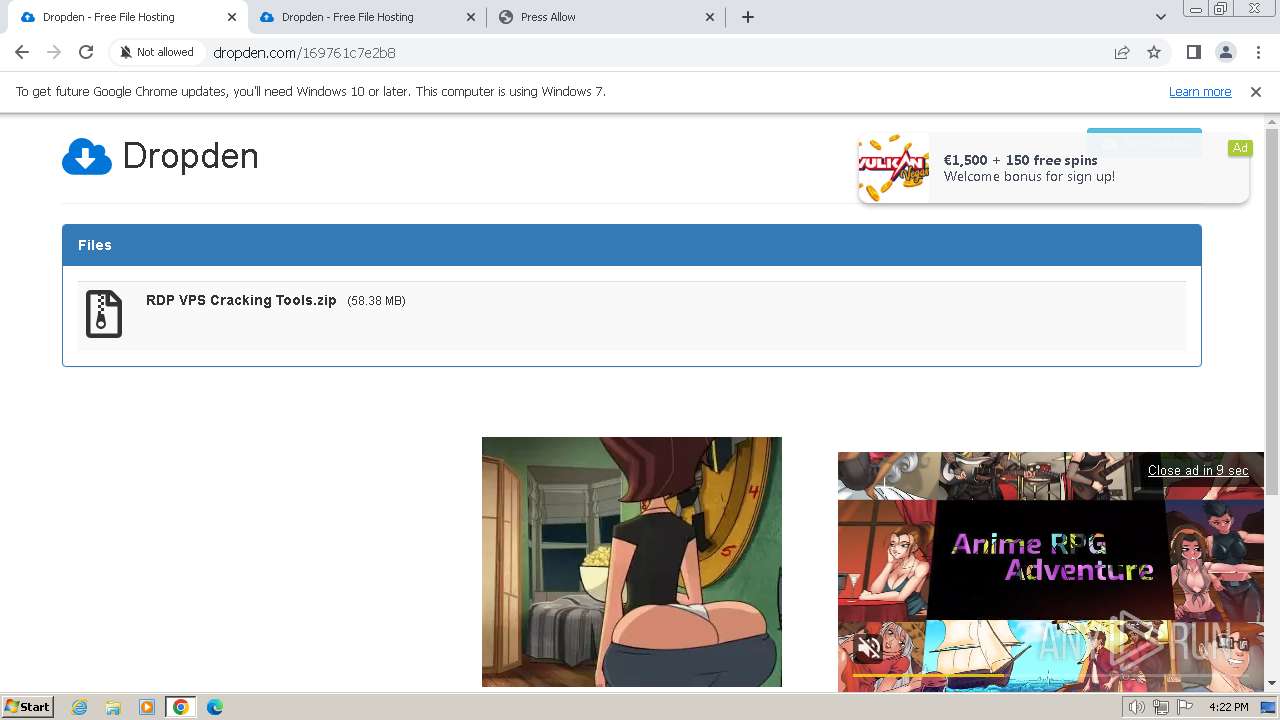The height and width of the screenshot is (720, 1280).
Task: Unmute the Anime RPG video ad
Action: coord(869,648)
